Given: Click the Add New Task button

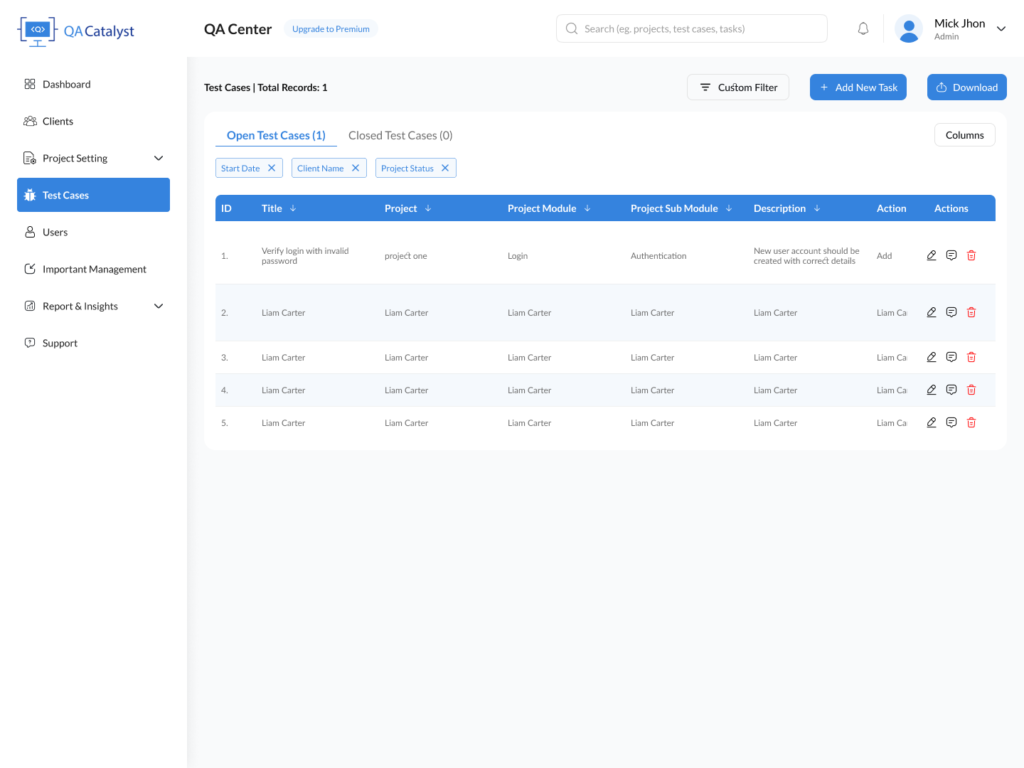Looking at the screenshot, I should click(x=858, y=87).
